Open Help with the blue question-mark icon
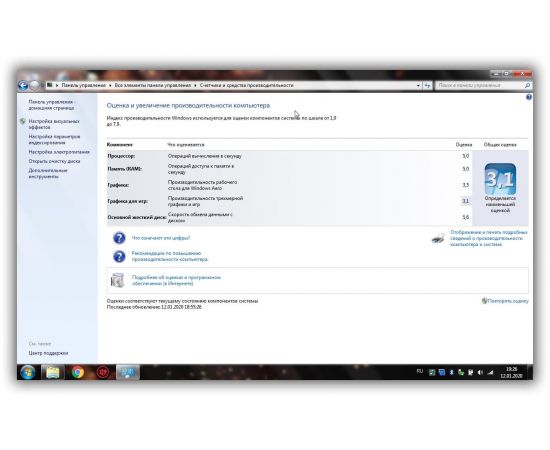This screenshot has height=450, width=550. click(529, 97)
